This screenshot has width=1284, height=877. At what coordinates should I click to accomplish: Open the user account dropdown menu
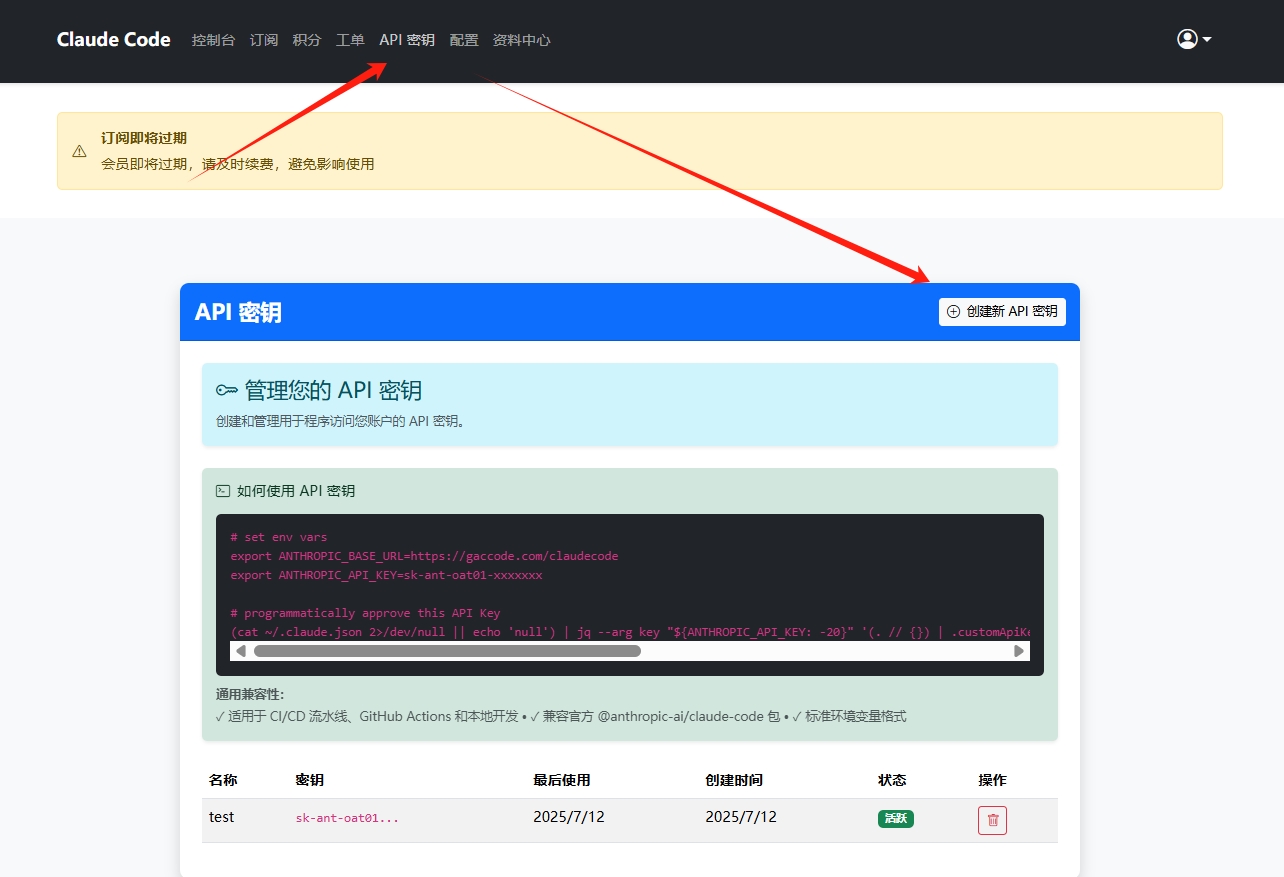pyautogui.click(x=1194, y=39)
